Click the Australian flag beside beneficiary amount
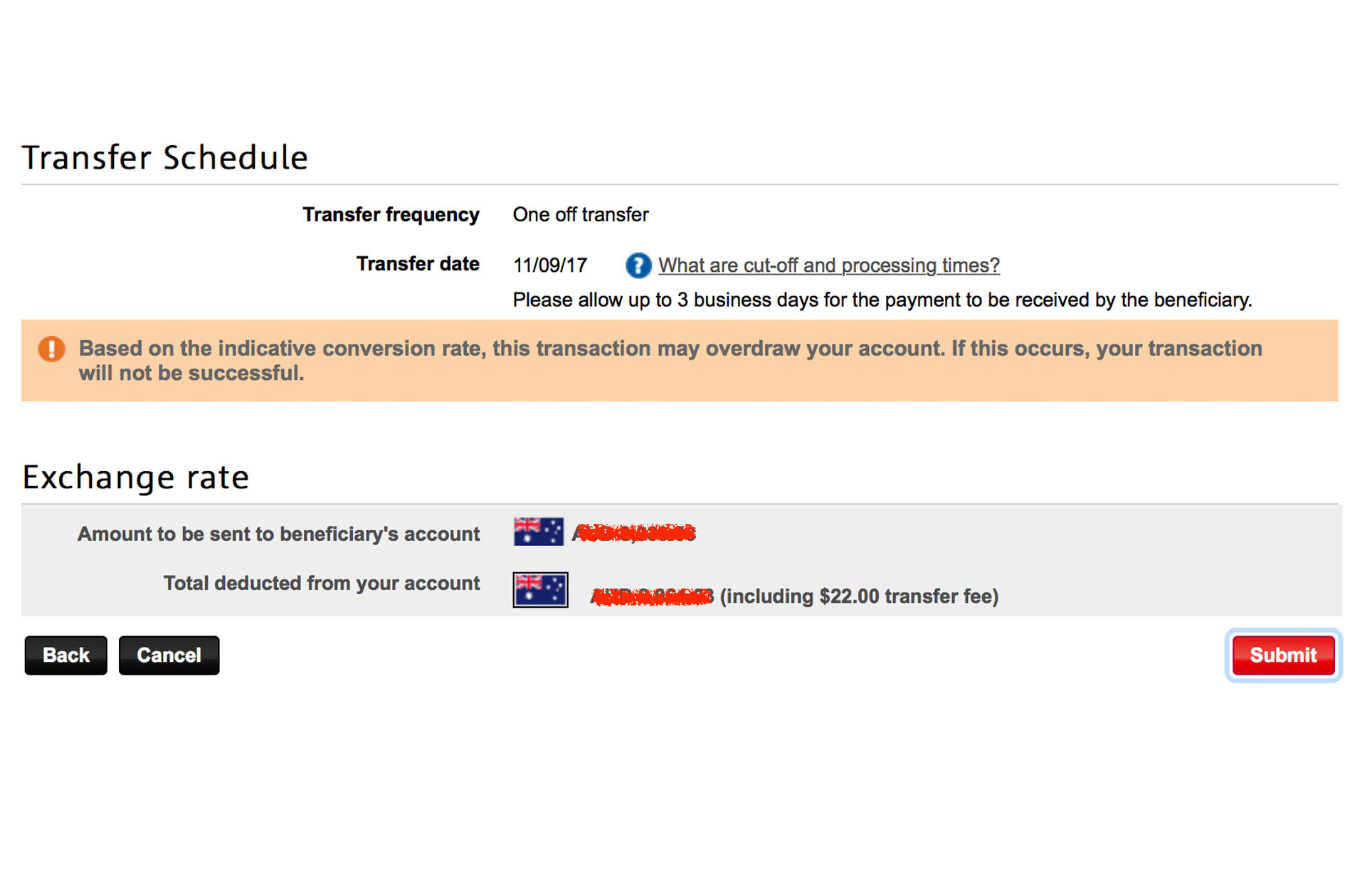The height and width of the screenshot is (896, 1345). click(x=539, y=532)
